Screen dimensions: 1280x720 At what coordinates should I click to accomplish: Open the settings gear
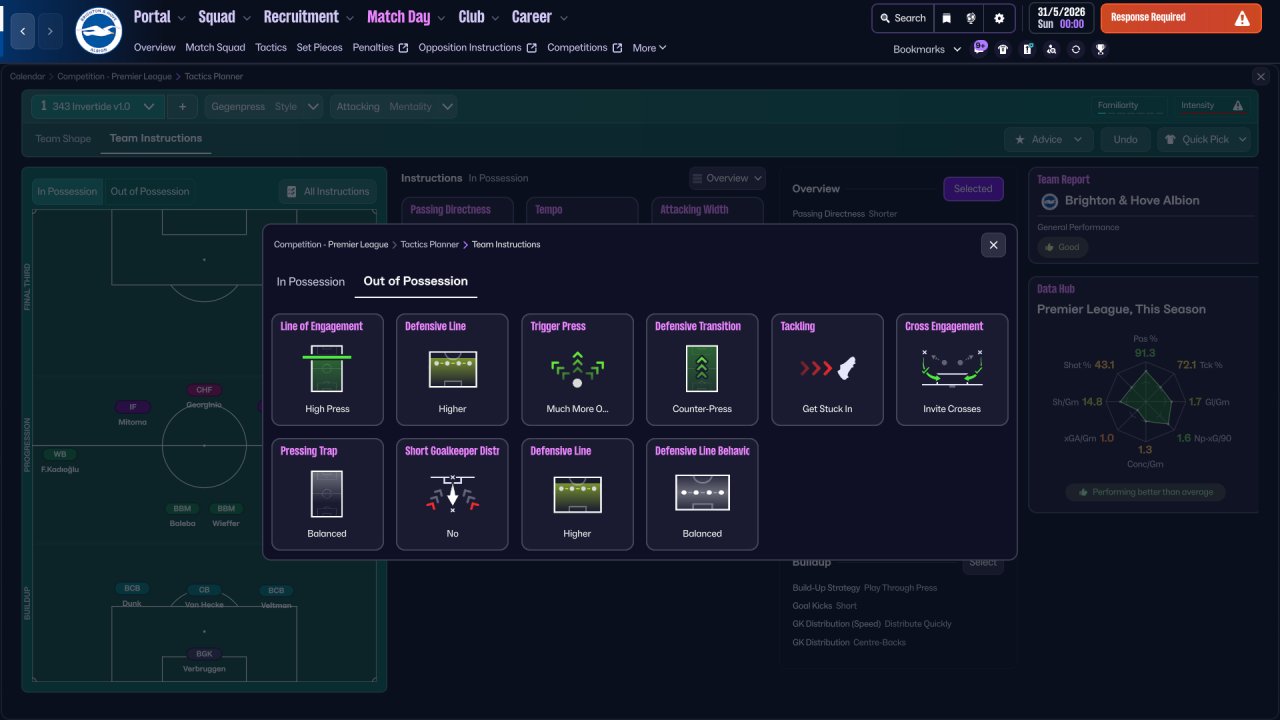click(999, 18)
